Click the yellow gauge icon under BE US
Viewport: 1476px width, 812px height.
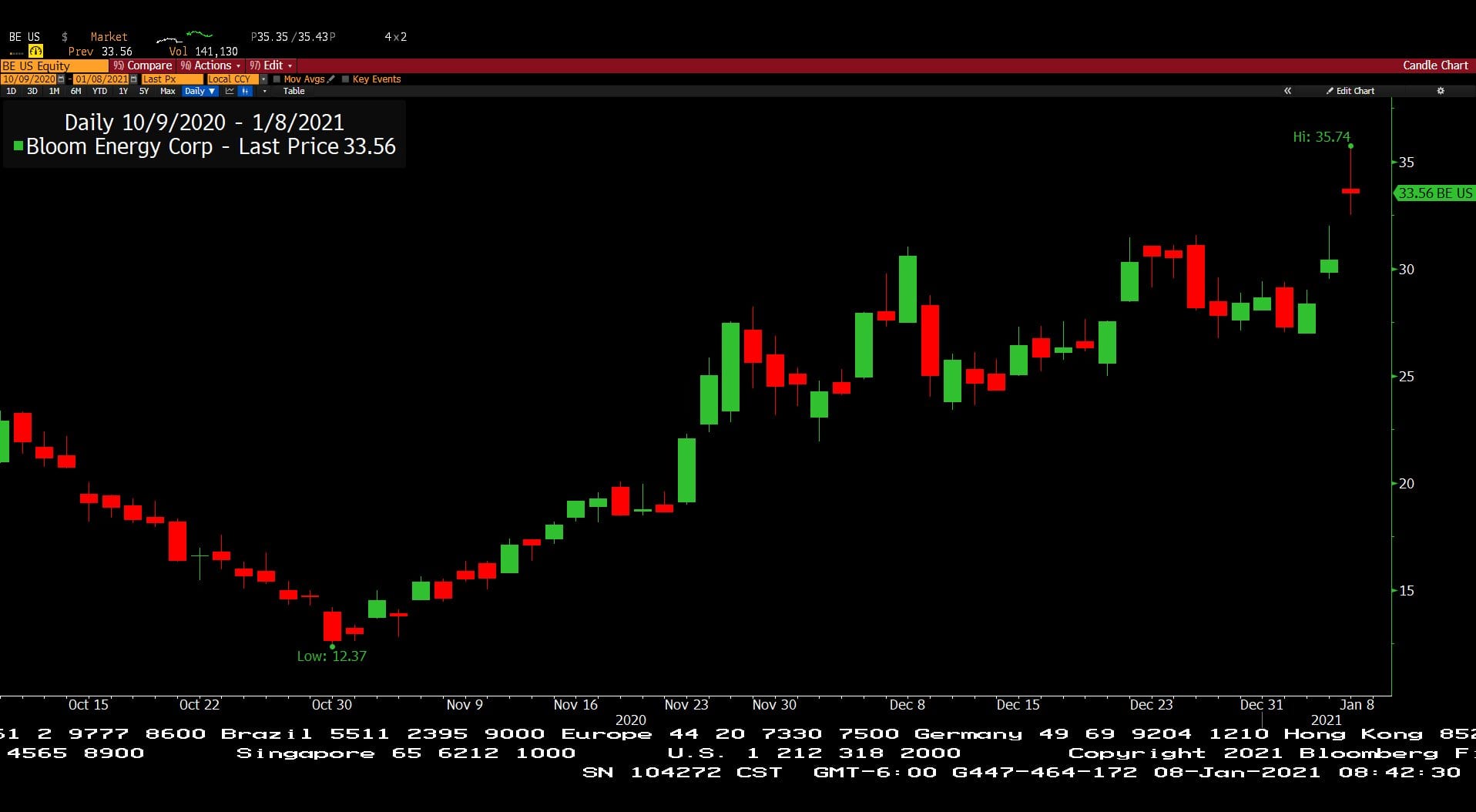35,51
